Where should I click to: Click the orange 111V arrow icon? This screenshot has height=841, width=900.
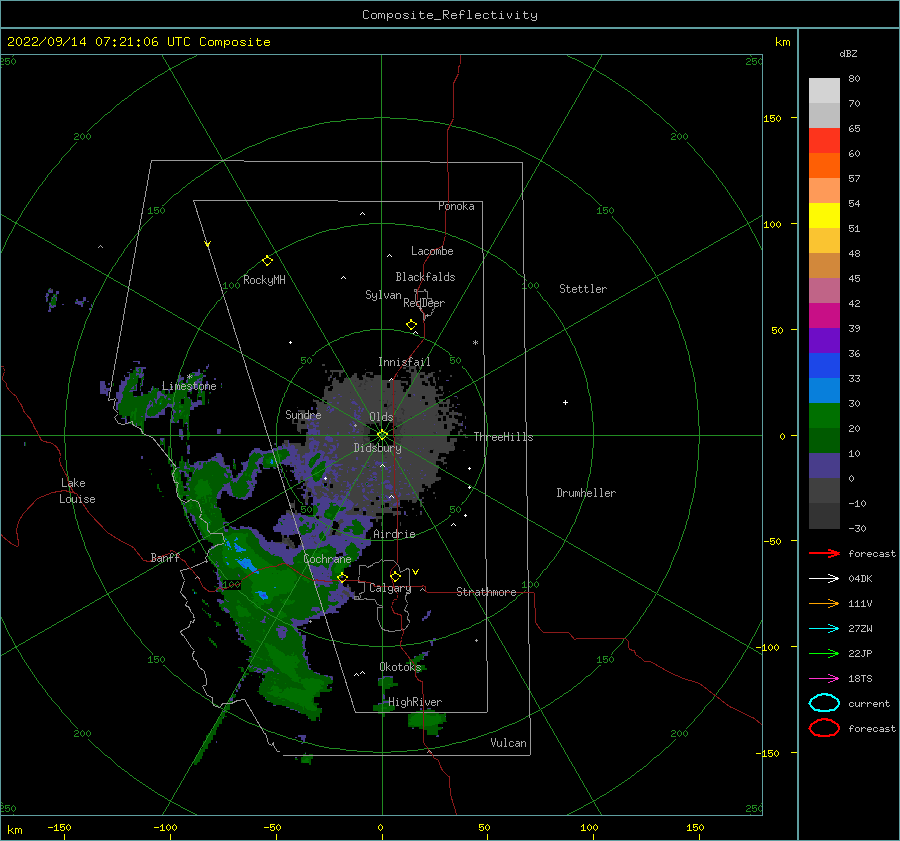tap(824, 603)
